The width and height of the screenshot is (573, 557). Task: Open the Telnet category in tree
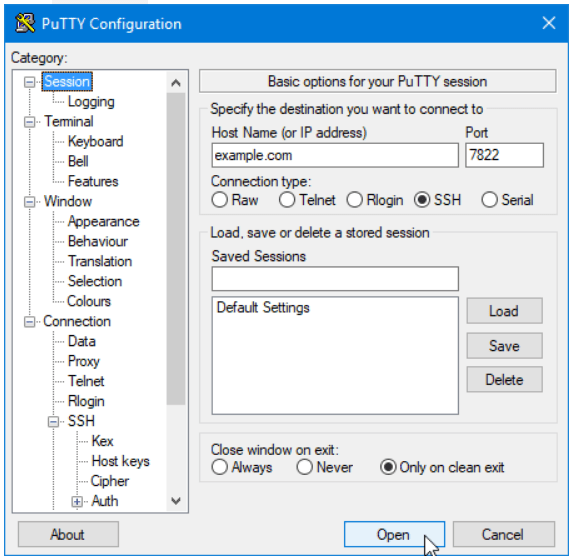[x=86, y=381]
